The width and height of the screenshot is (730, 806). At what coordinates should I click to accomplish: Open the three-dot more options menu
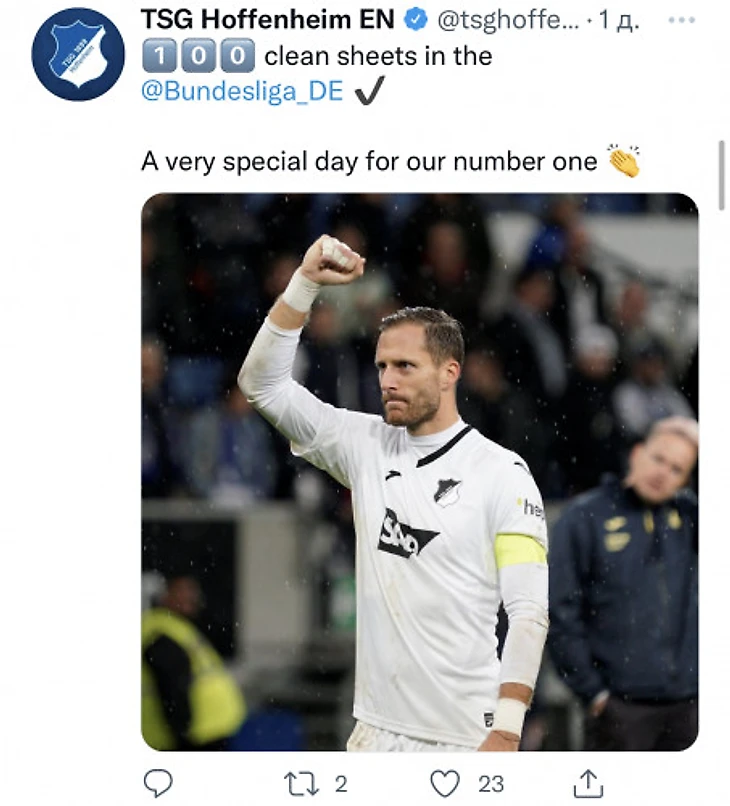[682, 21]
